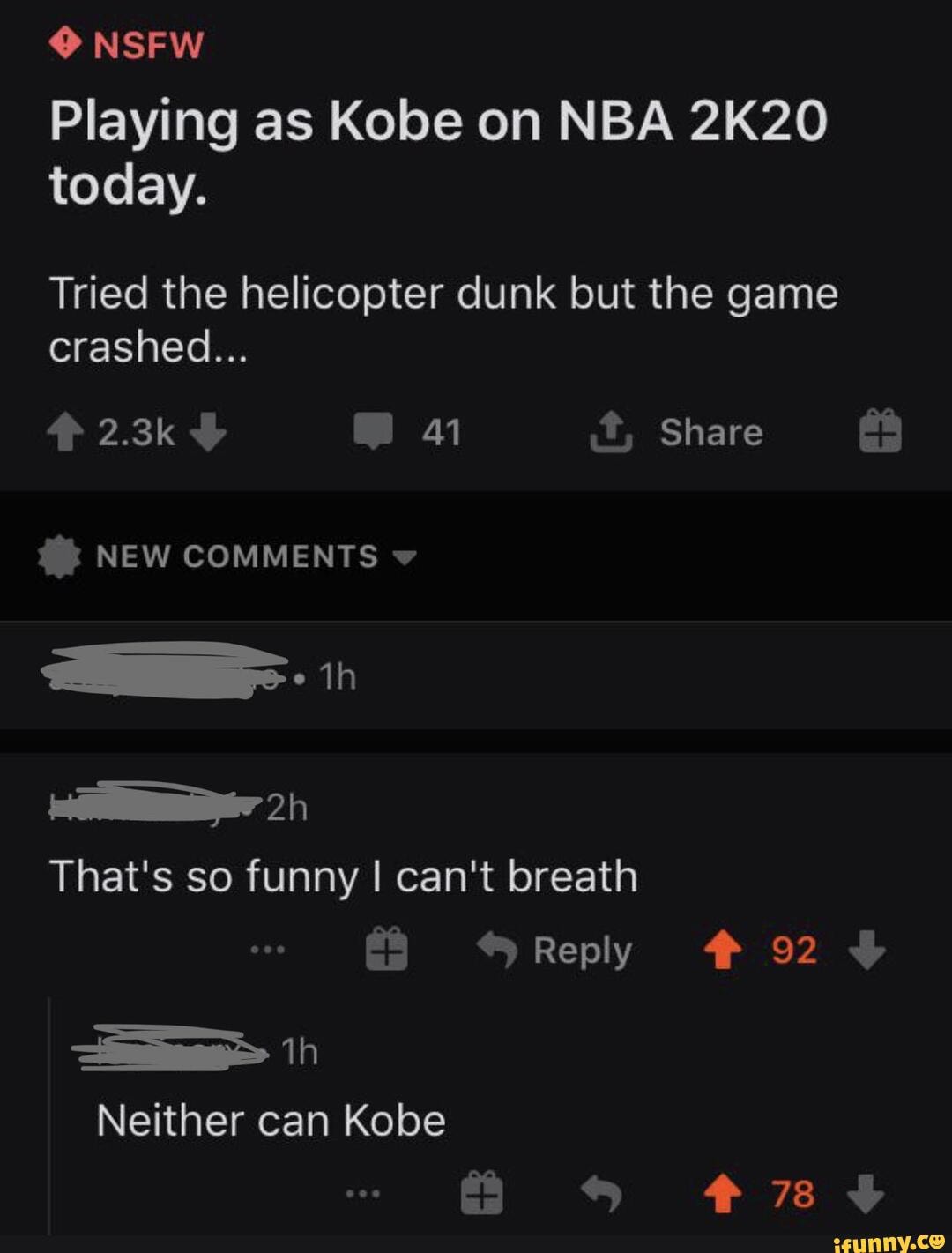Give an award to the post

(881, 431)
